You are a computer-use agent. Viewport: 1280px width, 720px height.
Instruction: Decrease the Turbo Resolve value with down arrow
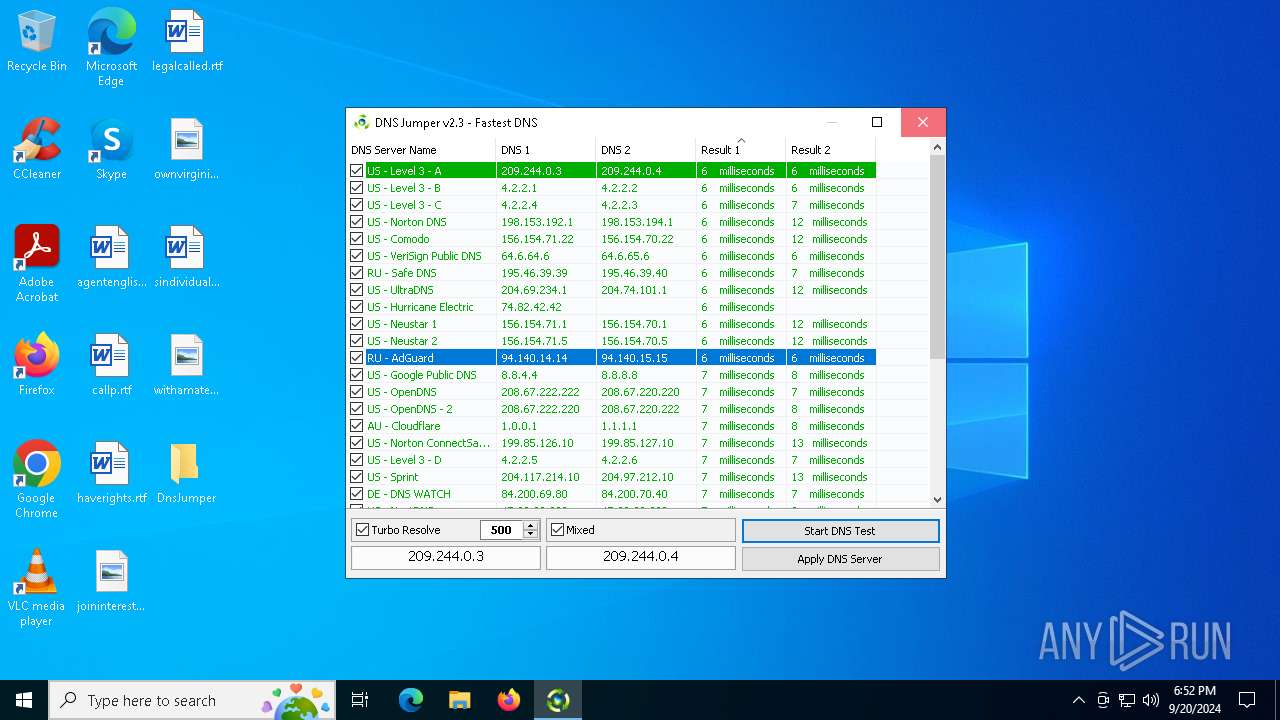click(531, 535)
